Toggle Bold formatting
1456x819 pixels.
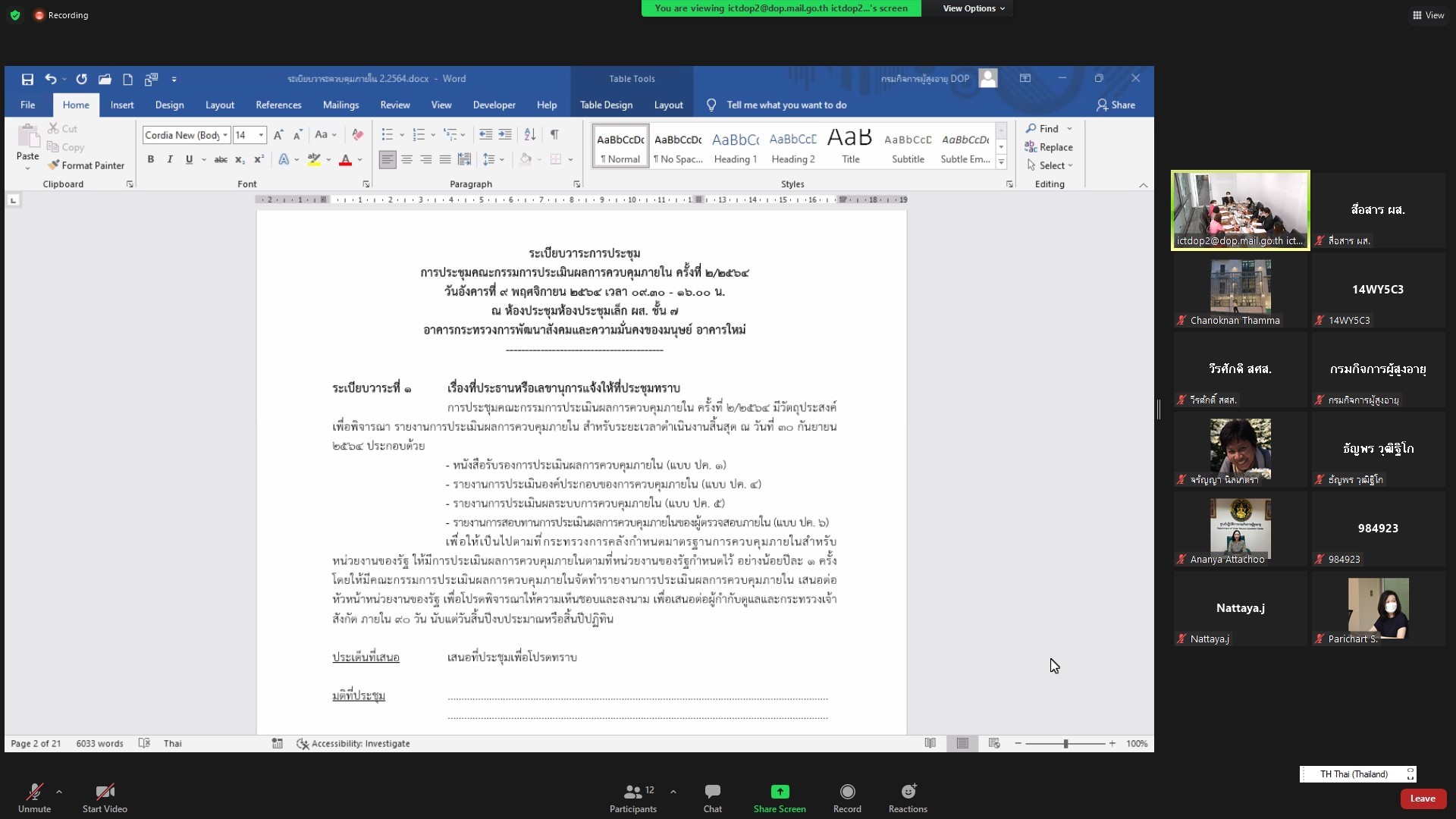coord(150,159)
